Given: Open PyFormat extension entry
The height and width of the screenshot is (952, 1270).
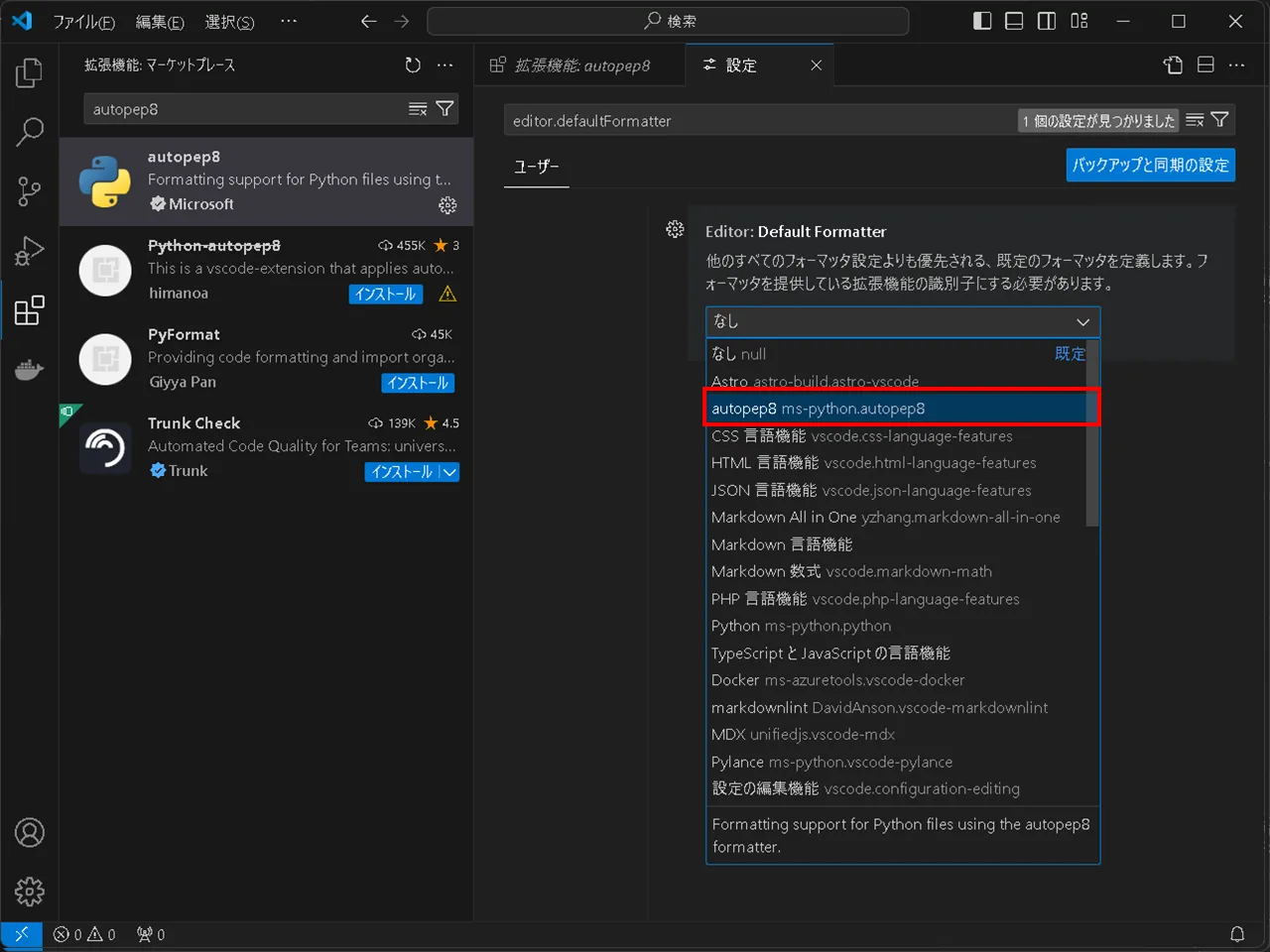Looking at the screenshot, I should click(x=266, y=359).
